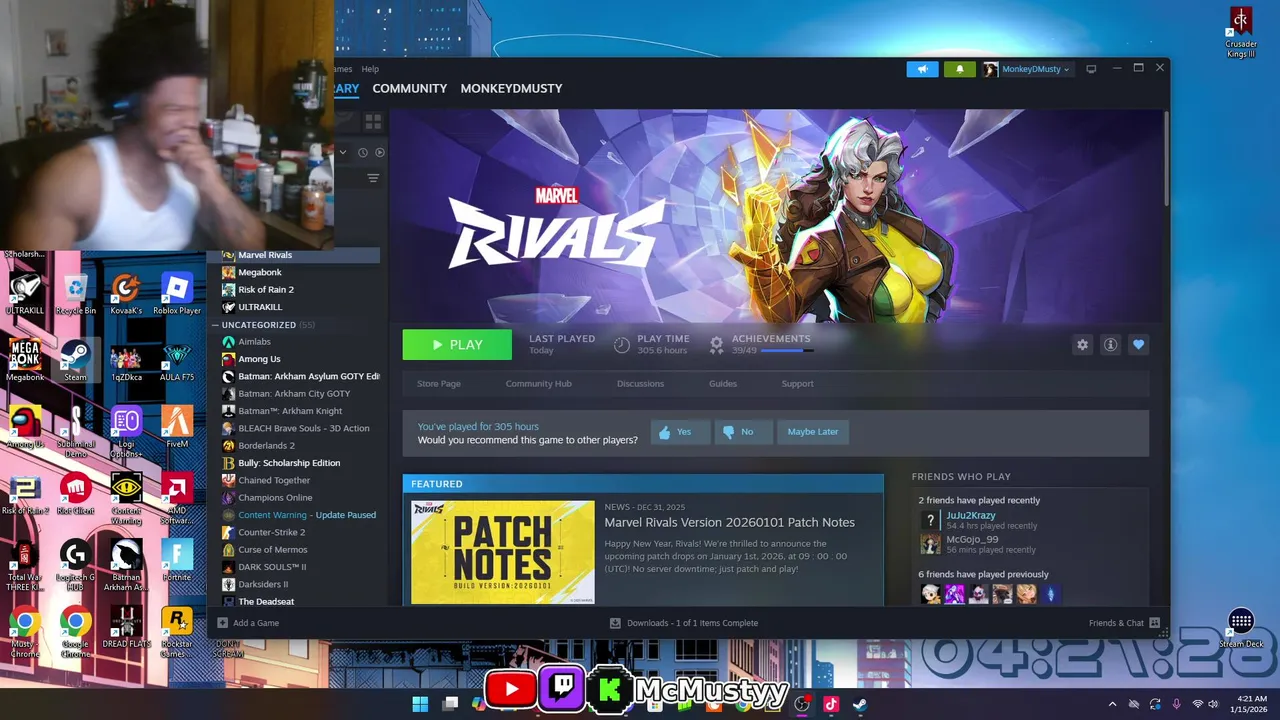1280x720 pixels.
Task: Open Stream Deck desktop icon
Action: (1241, 628)
